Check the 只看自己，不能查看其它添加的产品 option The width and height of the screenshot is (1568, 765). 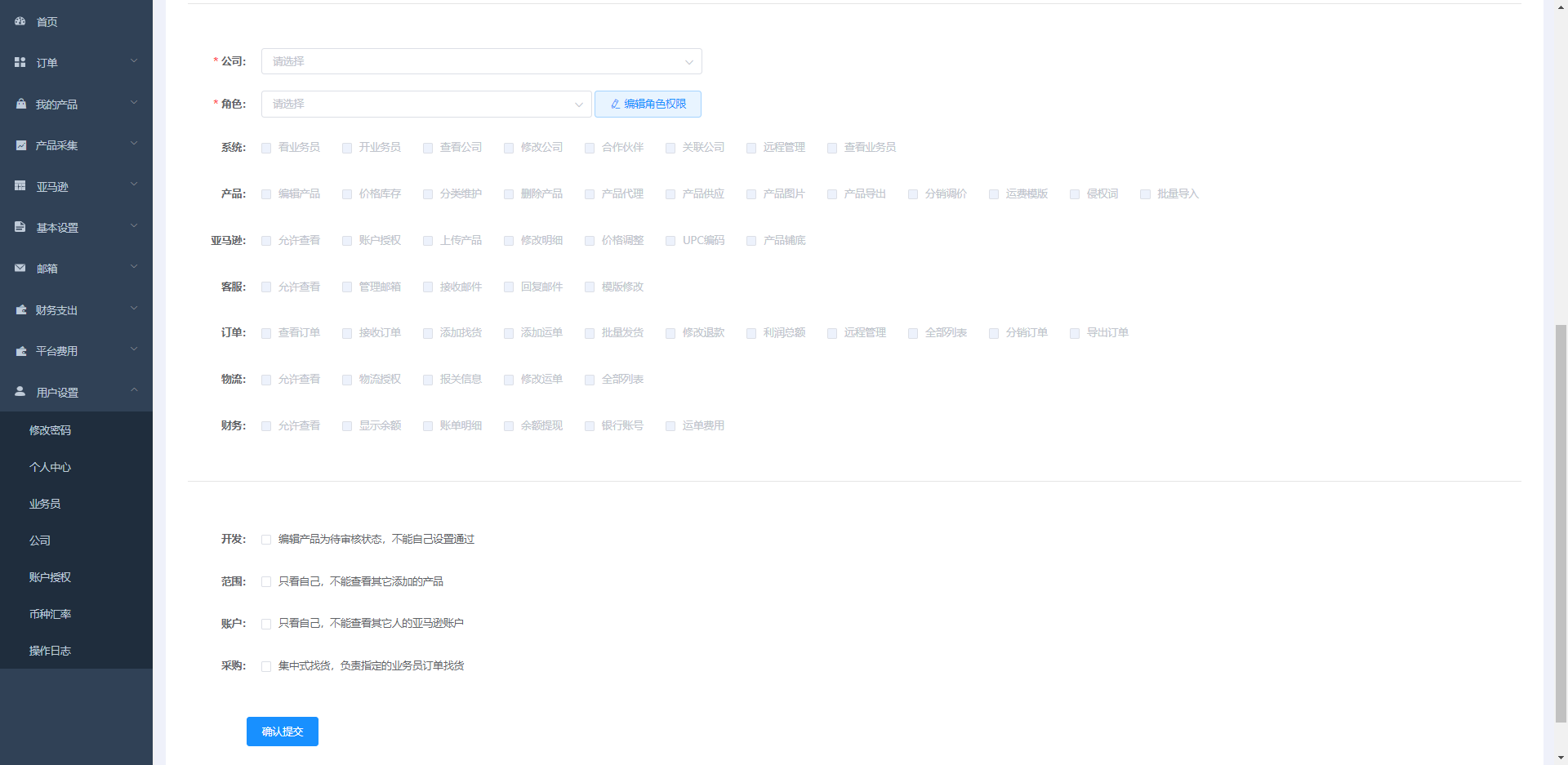click(x=266, y=582)
